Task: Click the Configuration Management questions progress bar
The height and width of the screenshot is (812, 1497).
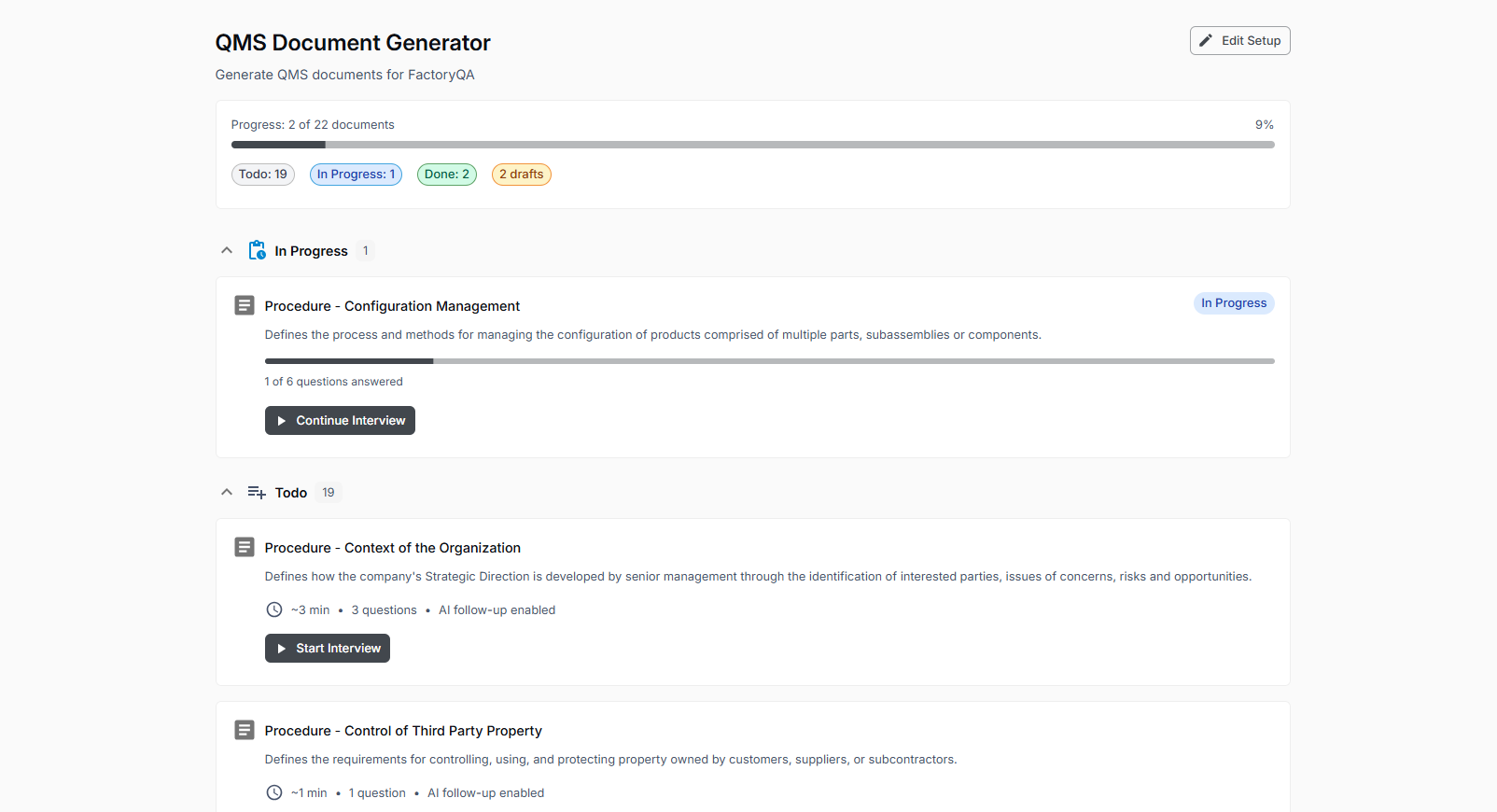Action: tap(769, 361)
